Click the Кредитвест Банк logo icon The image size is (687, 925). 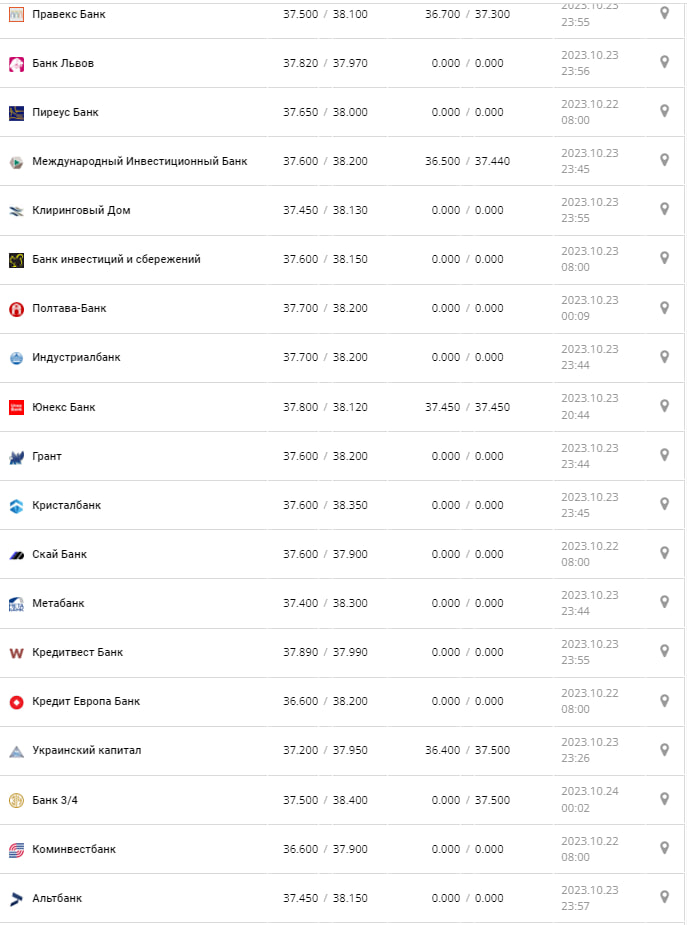(16, 653)
